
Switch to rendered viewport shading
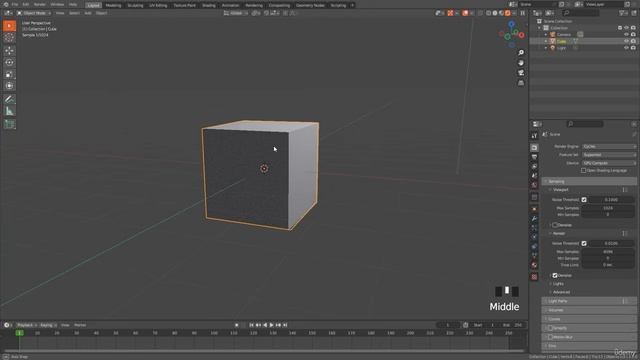click(508, 13)
